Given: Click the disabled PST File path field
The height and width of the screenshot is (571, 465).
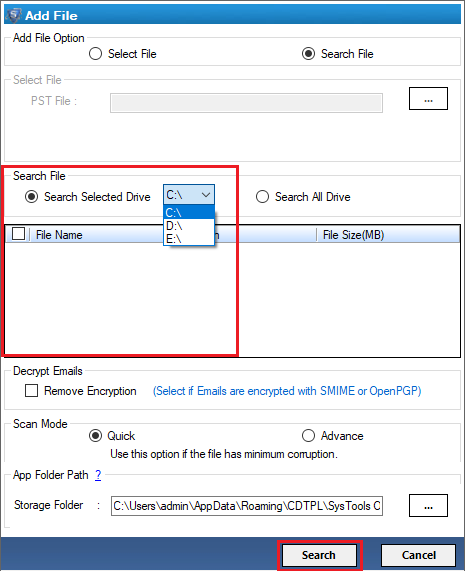Looking at the screenshot, I should [246, 103].
